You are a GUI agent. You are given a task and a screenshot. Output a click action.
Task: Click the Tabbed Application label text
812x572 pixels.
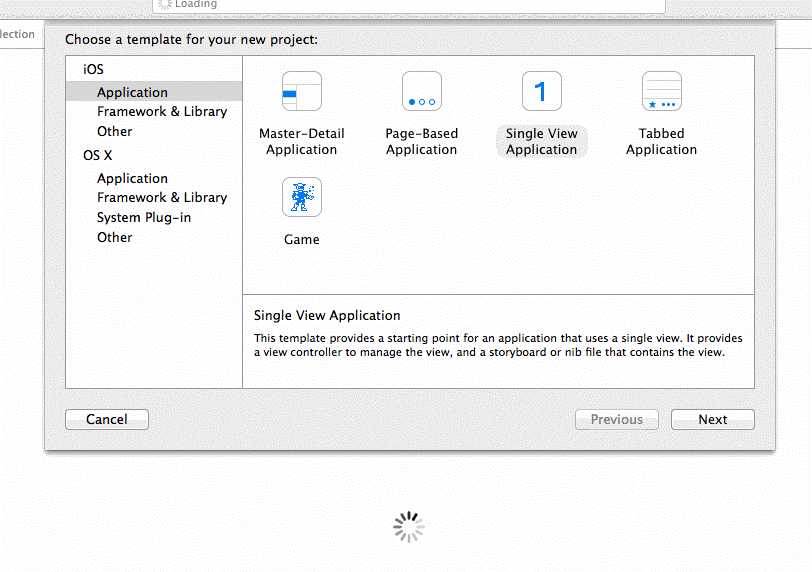661,141
